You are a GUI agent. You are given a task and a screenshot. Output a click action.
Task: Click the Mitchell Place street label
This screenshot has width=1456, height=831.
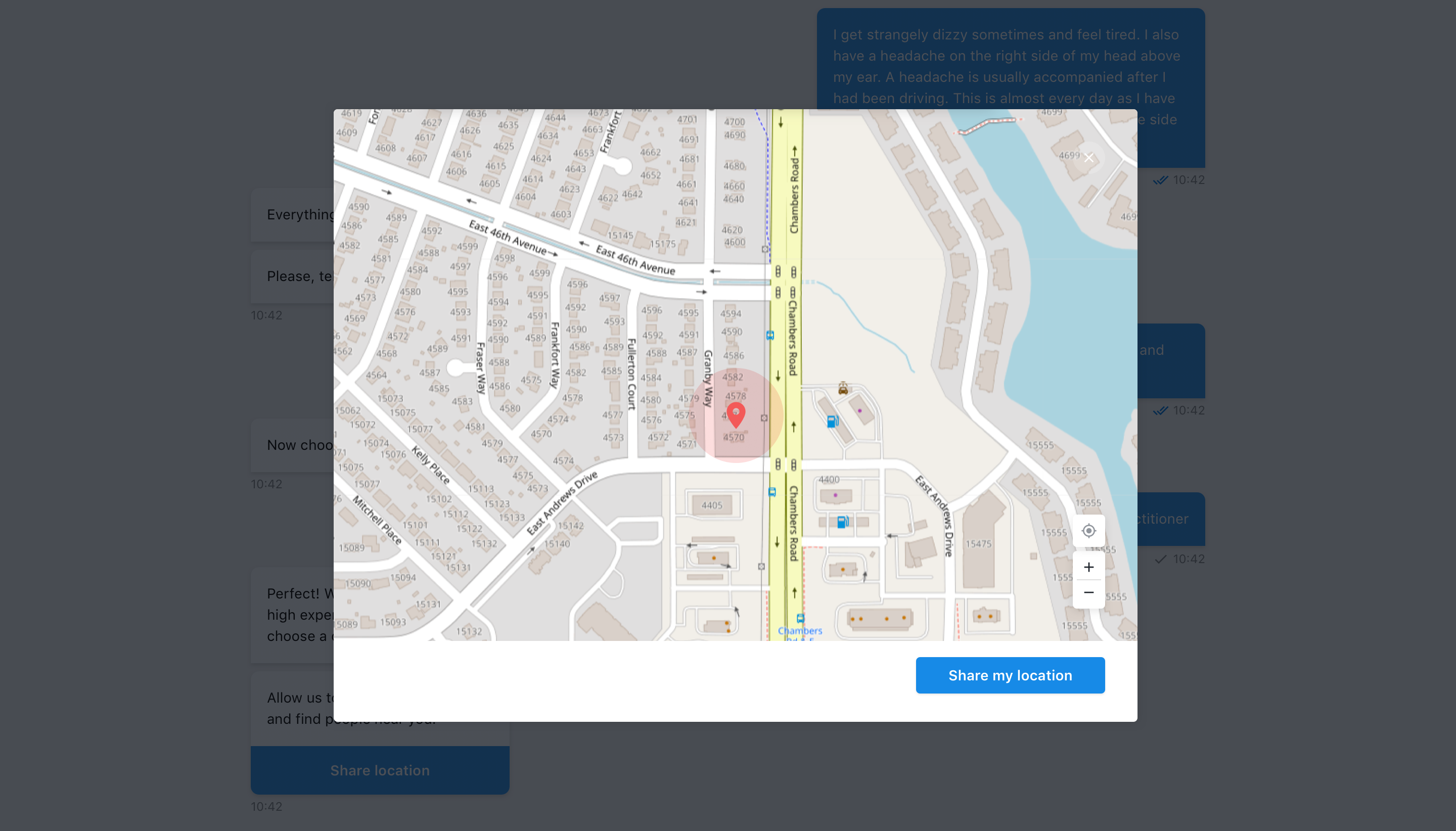377,520
